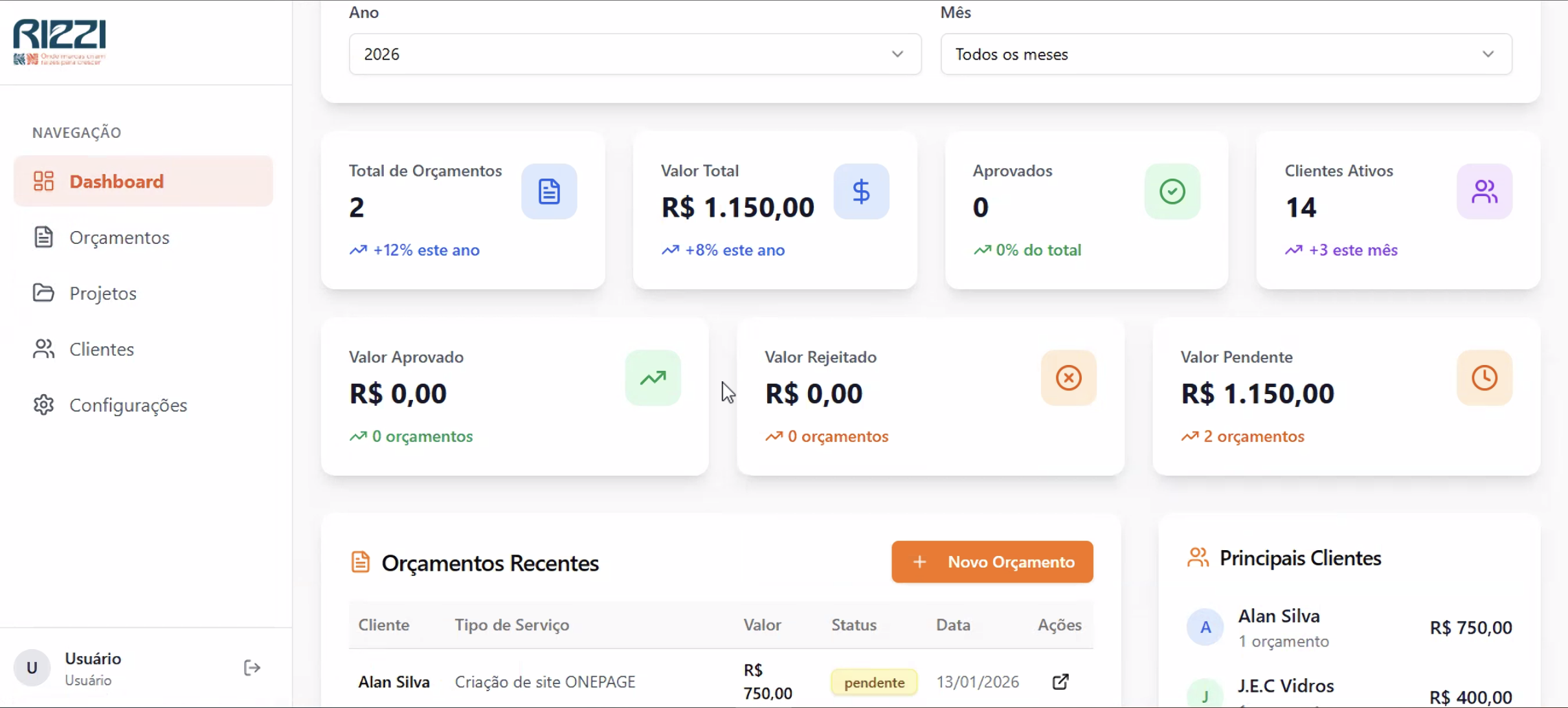Click the logout icon beside Usuário
1568x708 pixels.
[x=252, y=668]
